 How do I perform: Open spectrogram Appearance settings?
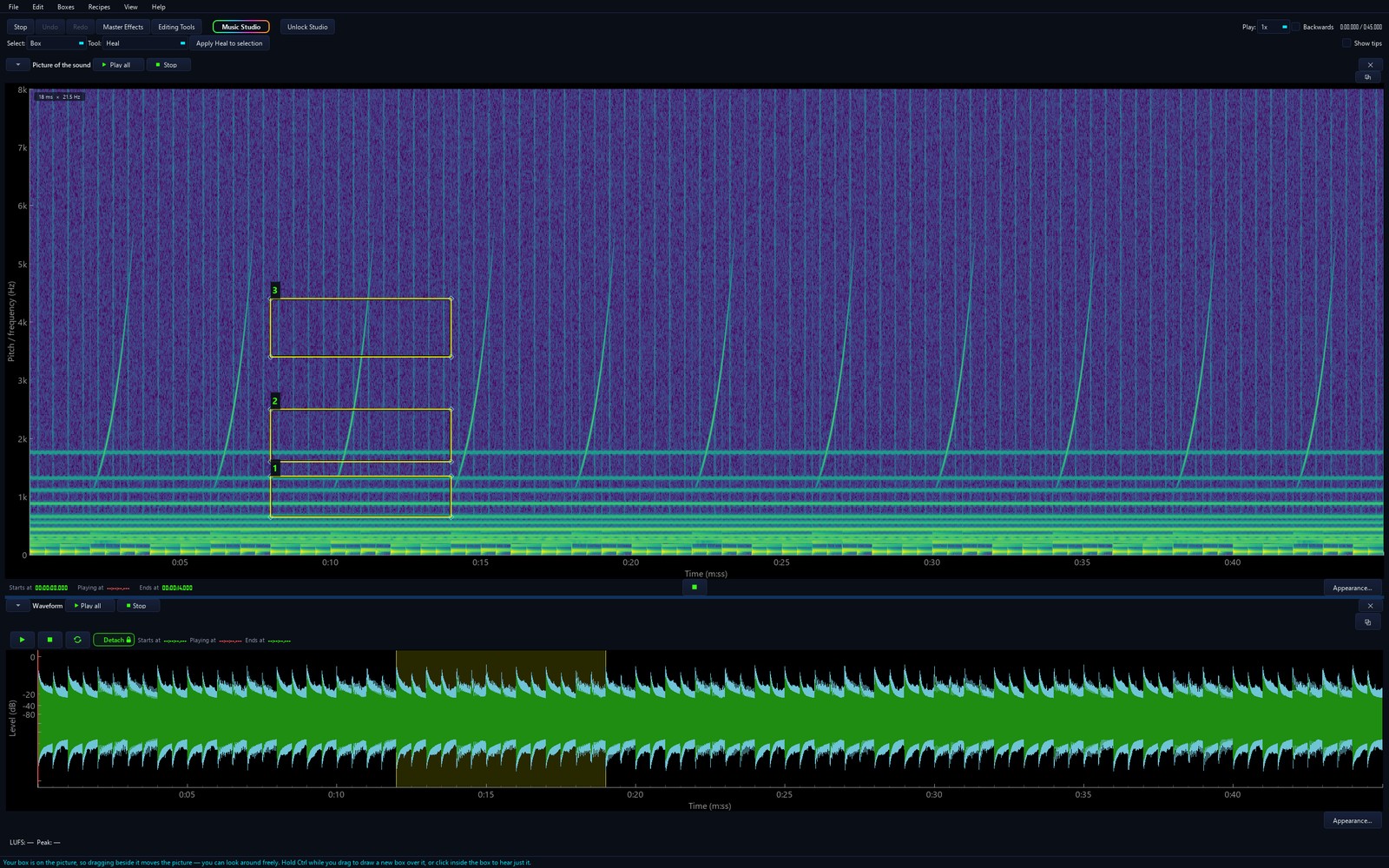pyautogui.click(x=1353, y=588)
